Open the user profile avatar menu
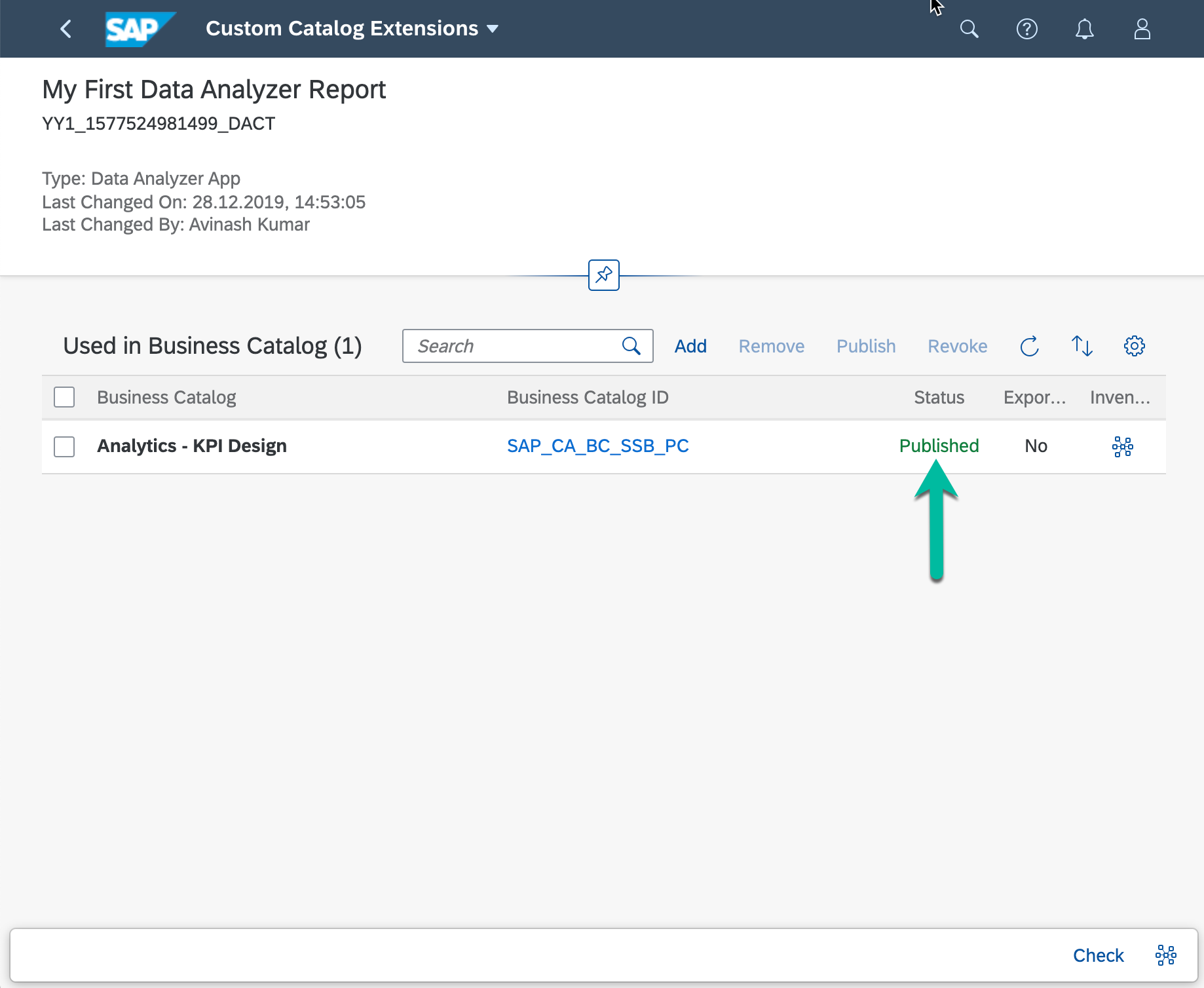 (x=1142, y=29)
